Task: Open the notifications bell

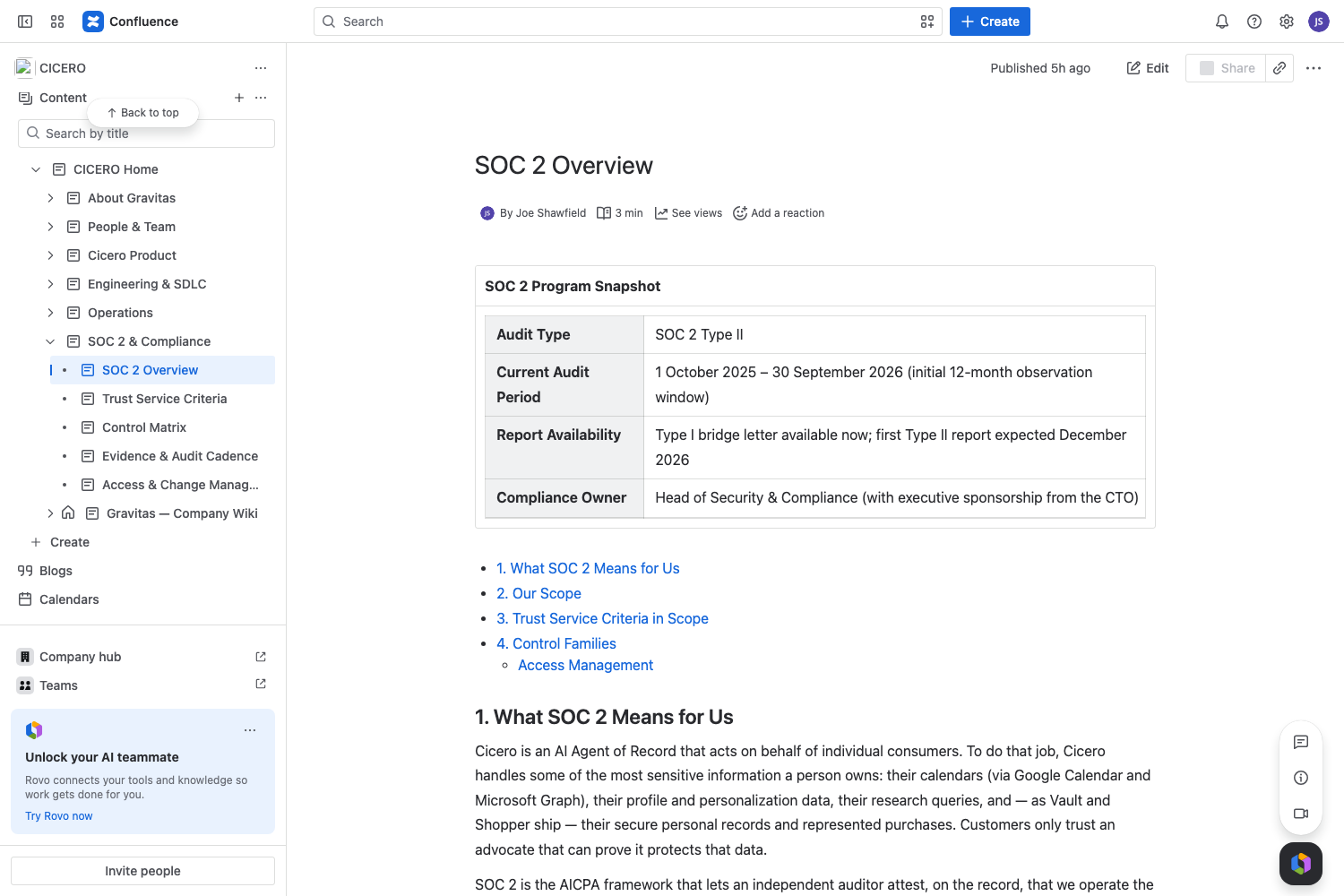Action: tap(1222, 22)
